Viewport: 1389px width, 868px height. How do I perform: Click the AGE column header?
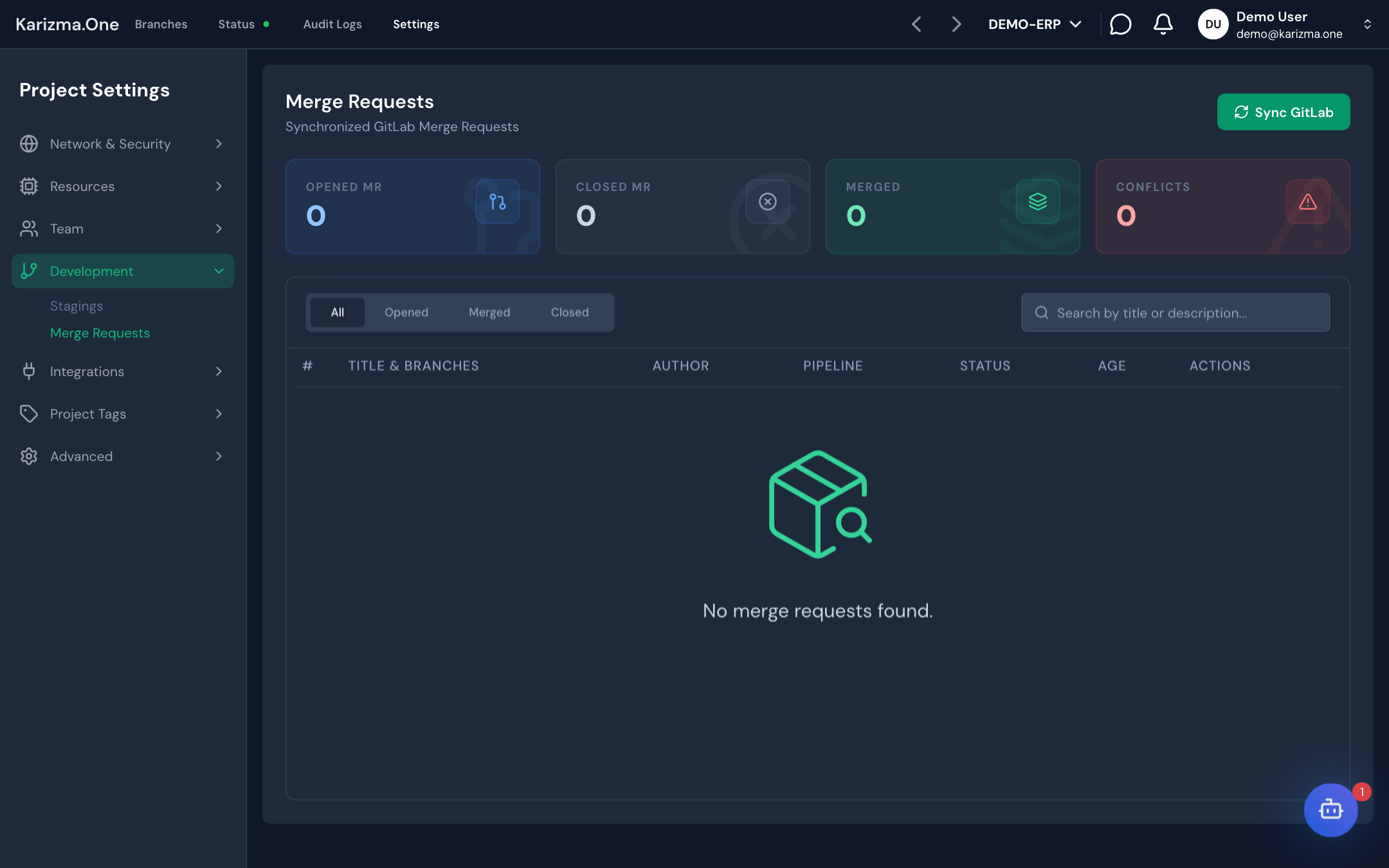[x=1112, y=366]
